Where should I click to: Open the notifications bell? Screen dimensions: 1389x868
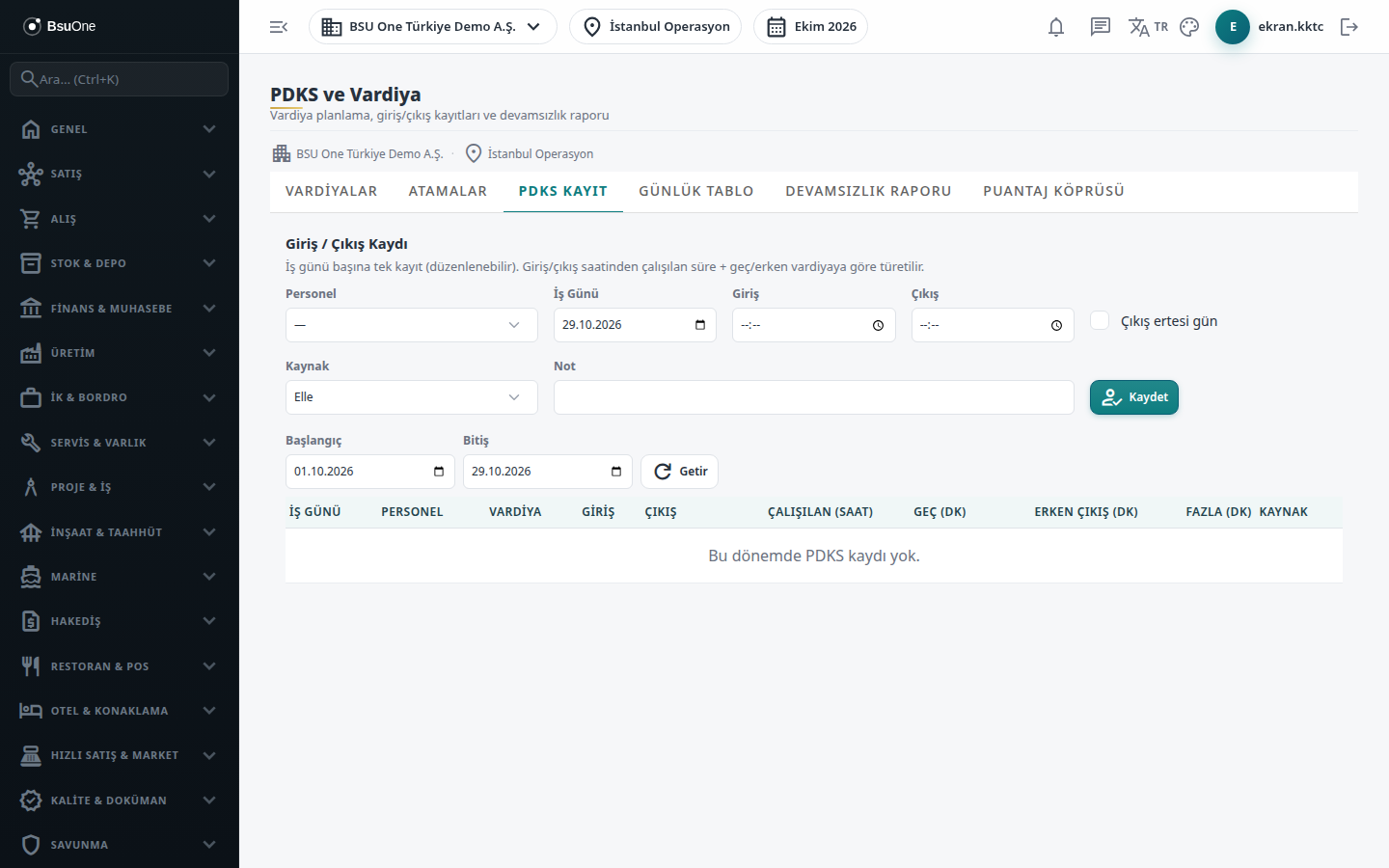coord(1056,27)
